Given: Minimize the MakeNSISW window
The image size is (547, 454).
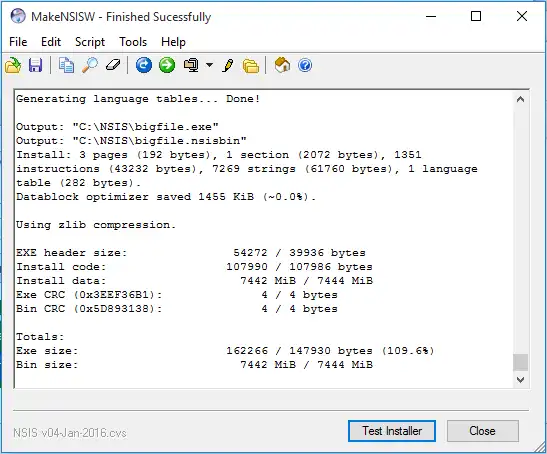Looking at the screenshot, I should [431, 16].
